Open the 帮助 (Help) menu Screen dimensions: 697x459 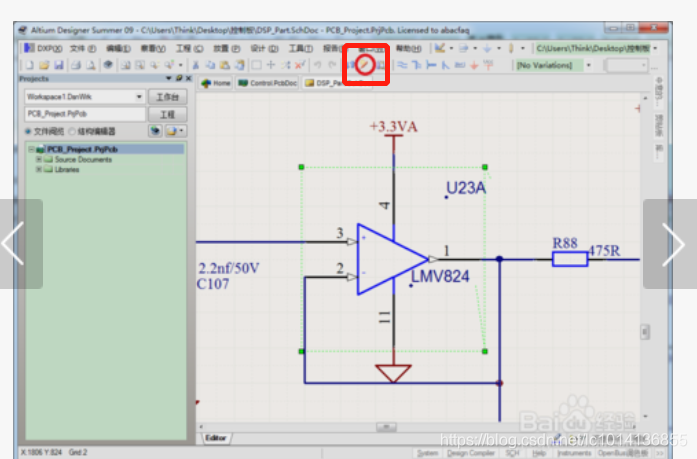pos(408,48)
